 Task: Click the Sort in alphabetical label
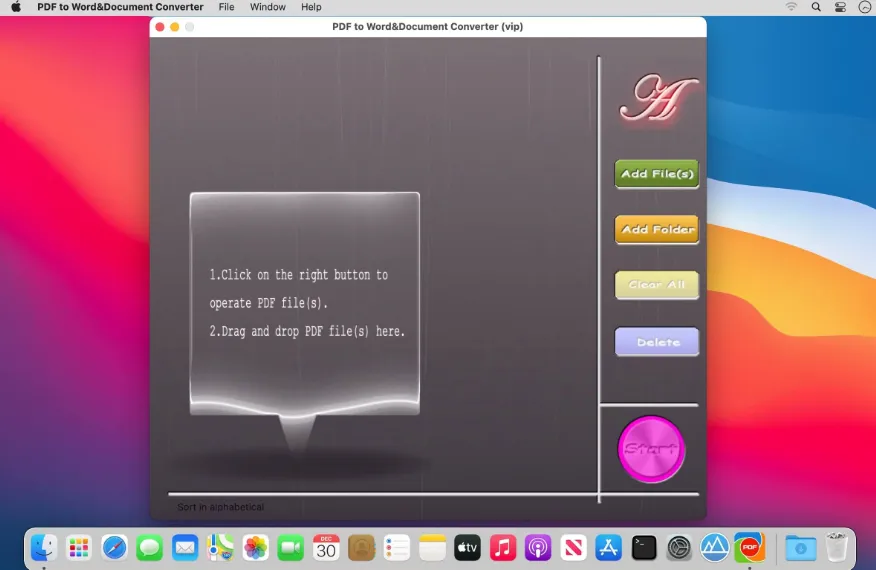tap(221, 507)
